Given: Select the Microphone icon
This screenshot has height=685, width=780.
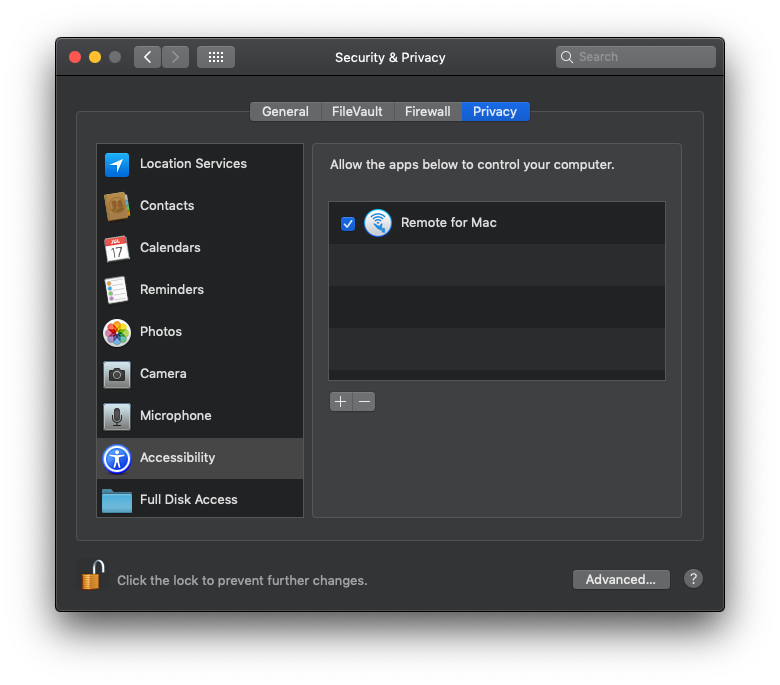Looking at the screenshot, I should point(117,416).
